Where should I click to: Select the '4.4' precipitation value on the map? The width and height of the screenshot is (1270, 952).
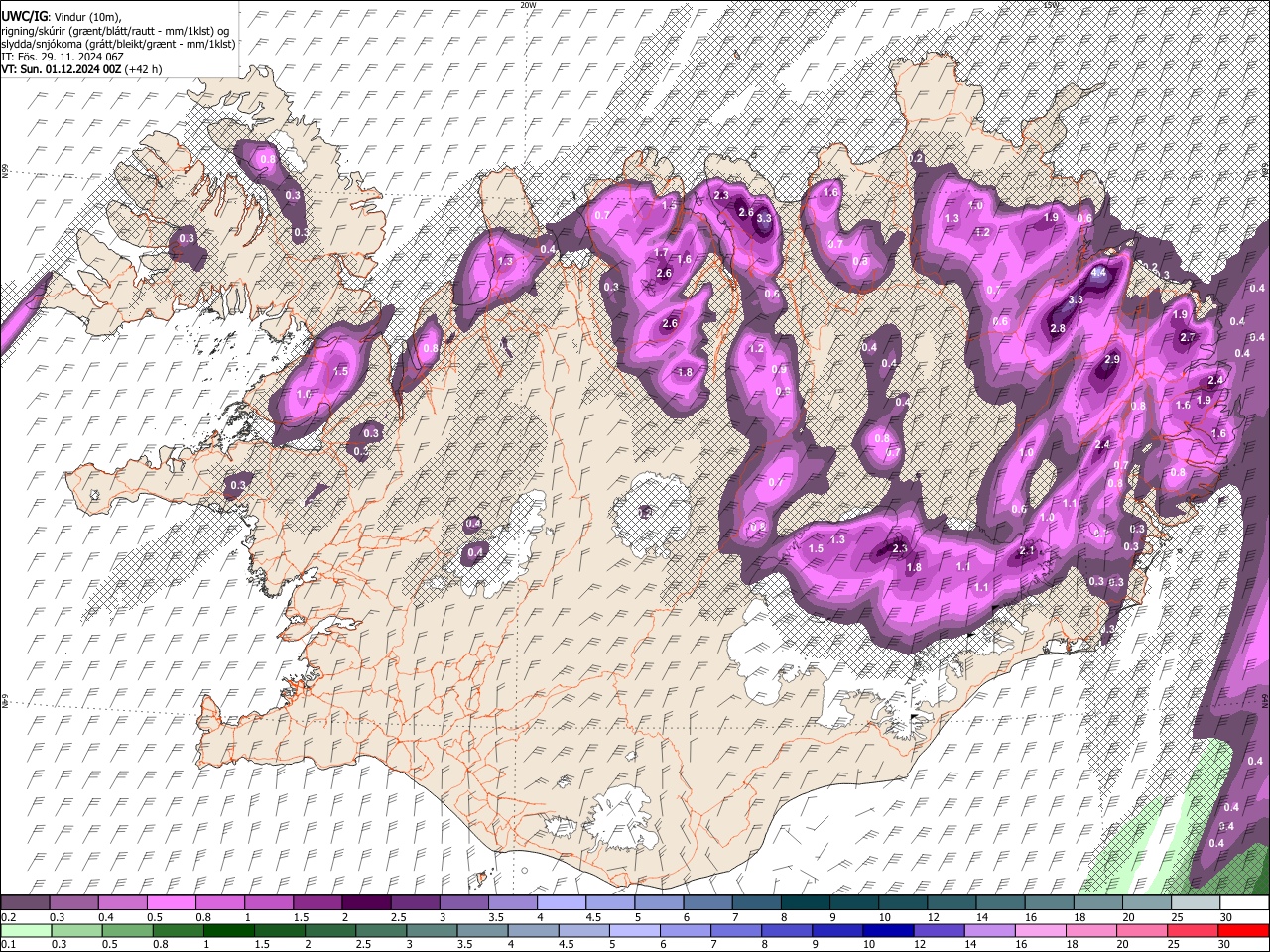1098,273
